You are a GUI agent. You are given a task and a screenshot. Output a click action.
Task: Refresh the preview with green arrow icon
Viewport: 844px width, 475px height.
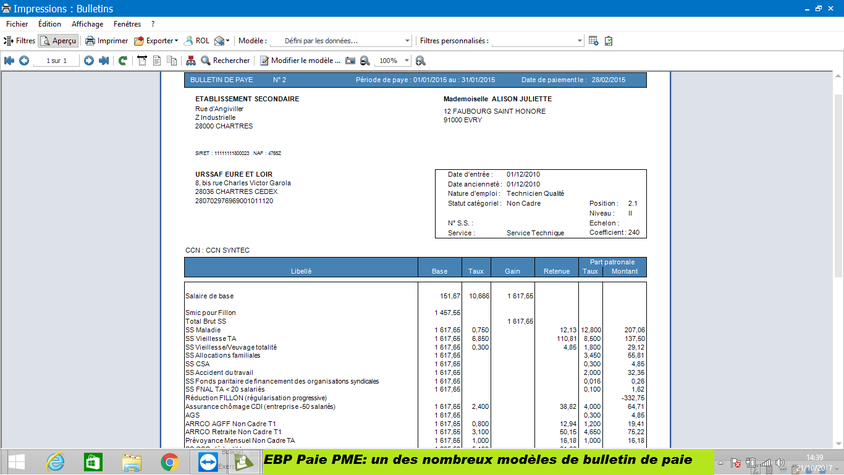click(123, 61)
